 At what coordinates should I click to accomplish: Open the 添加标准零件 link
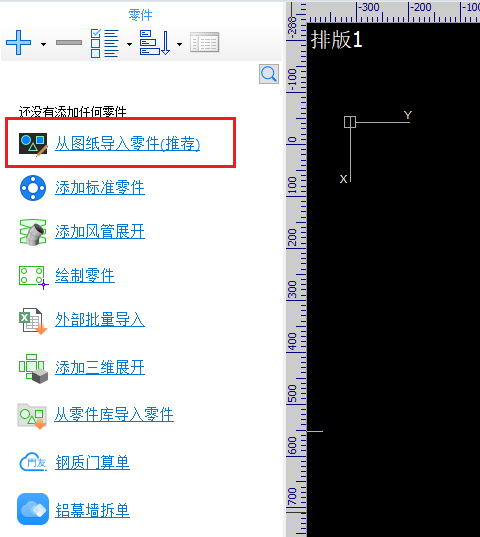pos(100,188)
